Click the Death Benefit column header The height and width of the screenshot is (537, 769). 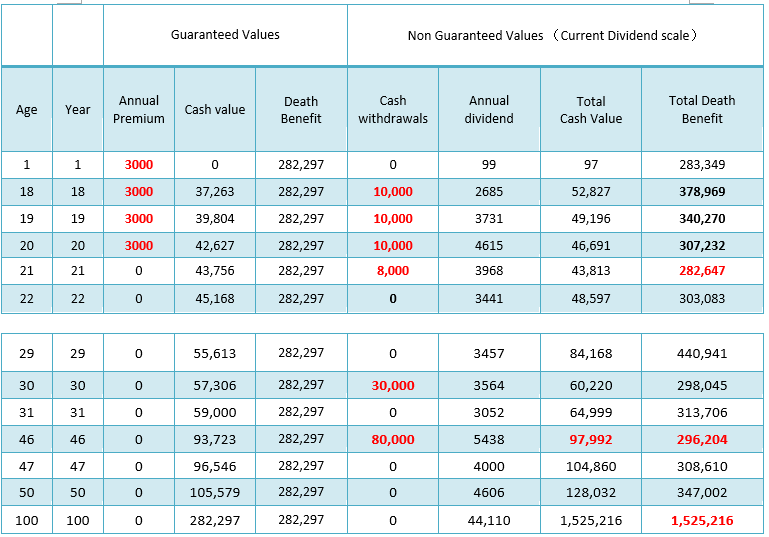click(301, 109)
